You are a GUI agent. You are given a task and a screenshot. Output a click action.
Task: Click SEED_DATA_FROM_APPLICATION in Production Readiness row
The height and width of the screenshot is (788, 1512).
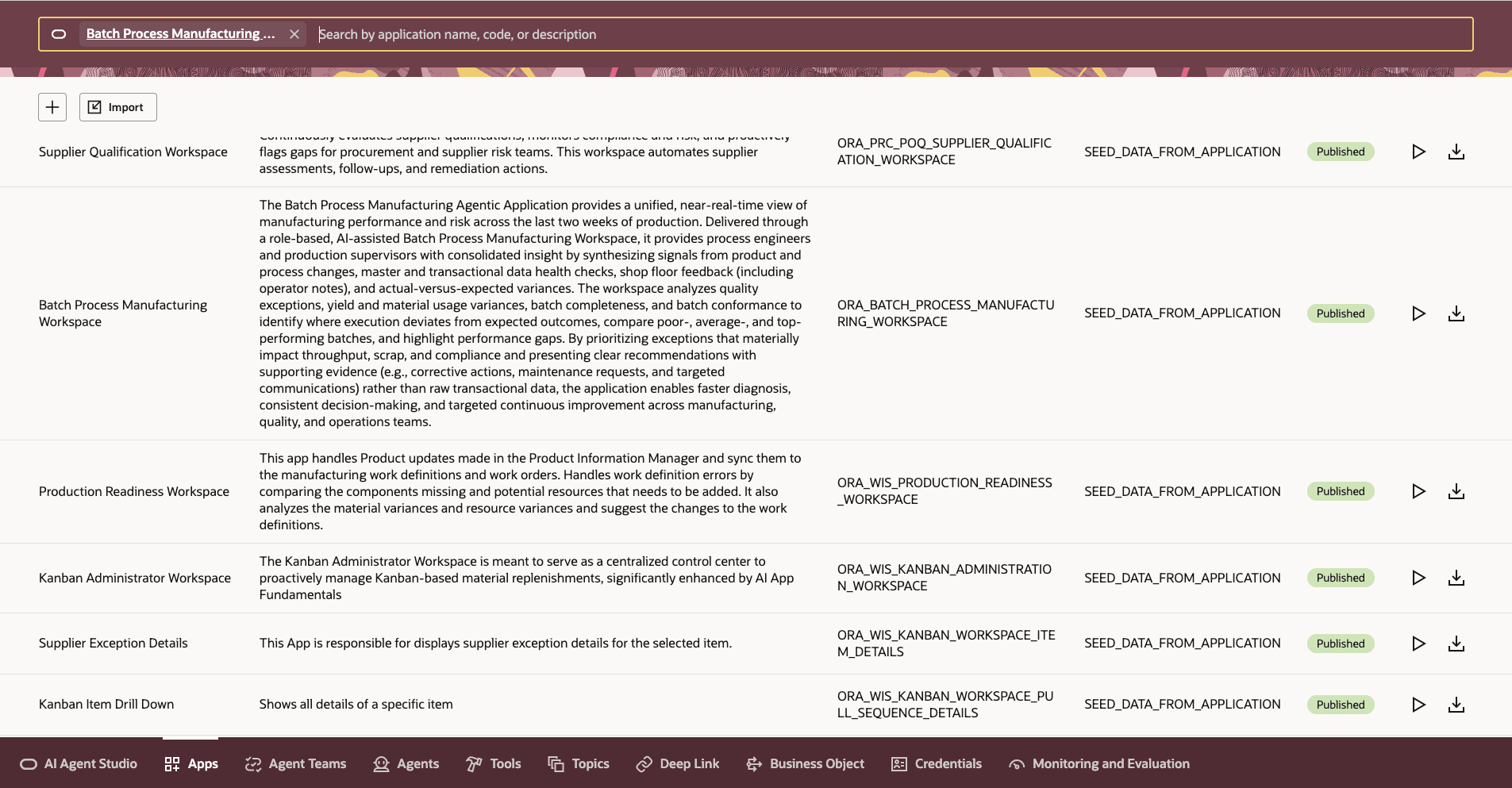(x=1183, y=491)
